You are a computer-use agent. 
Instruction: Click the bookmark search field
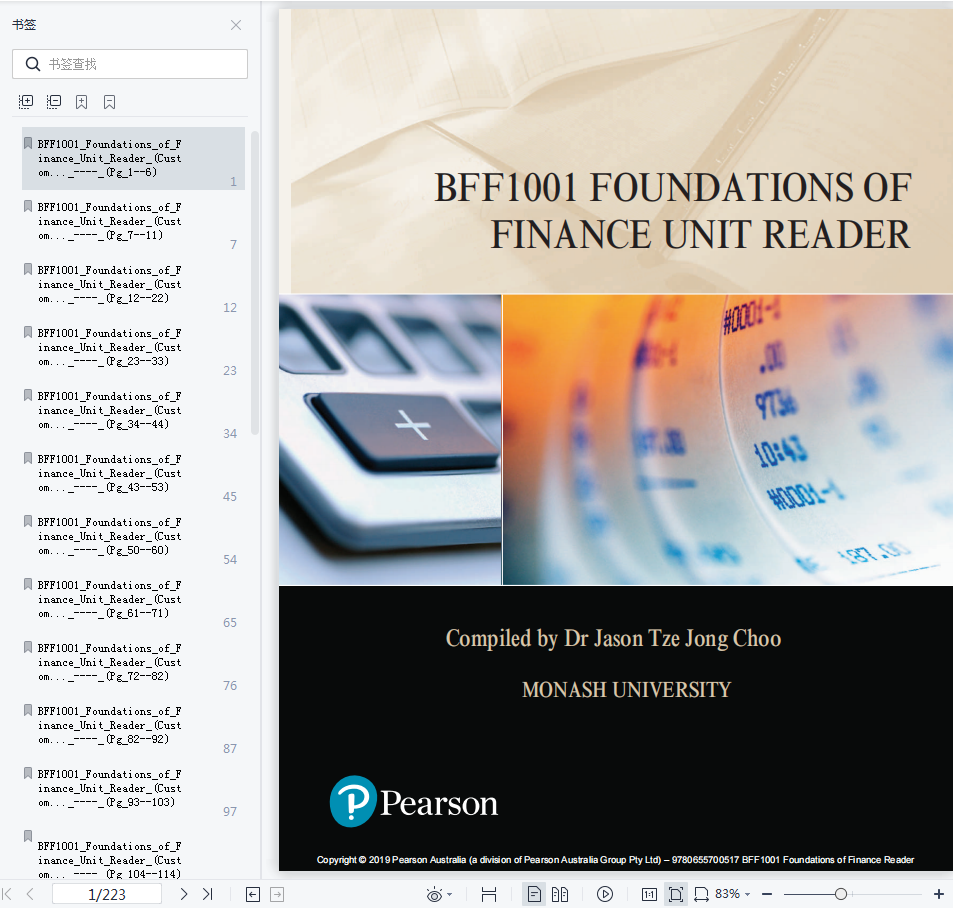130,64
